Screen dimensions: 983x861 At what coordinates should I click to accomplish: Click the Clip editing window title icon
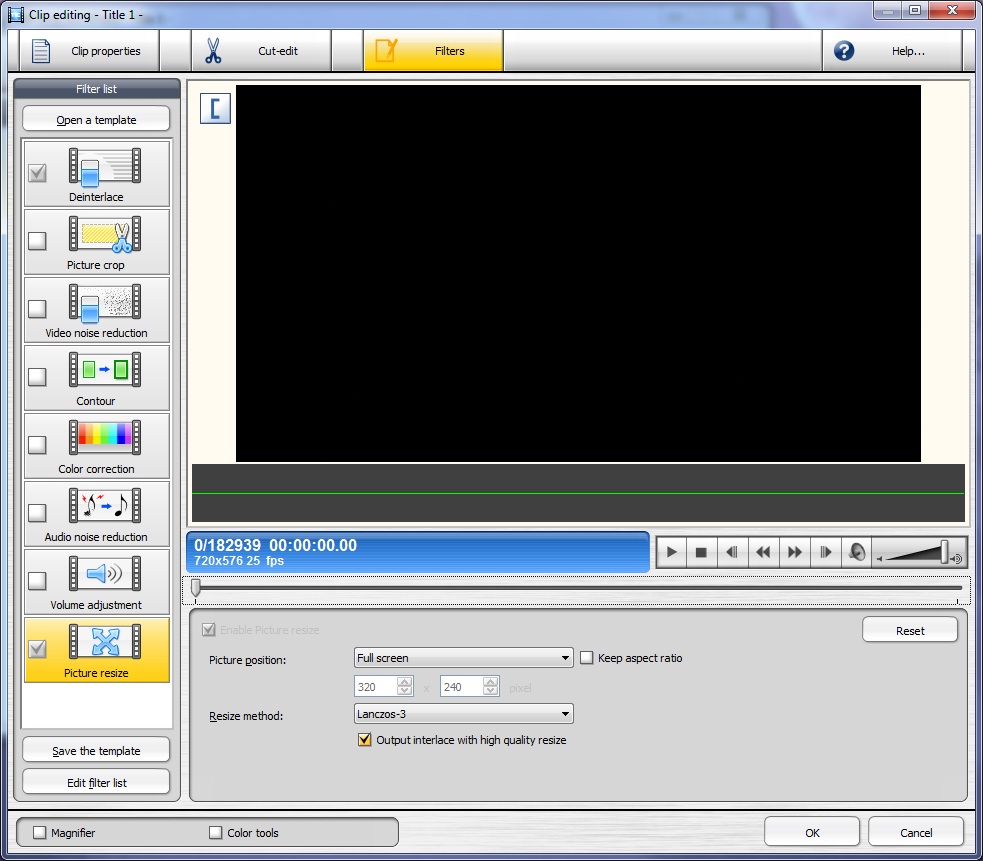[16, 14]
